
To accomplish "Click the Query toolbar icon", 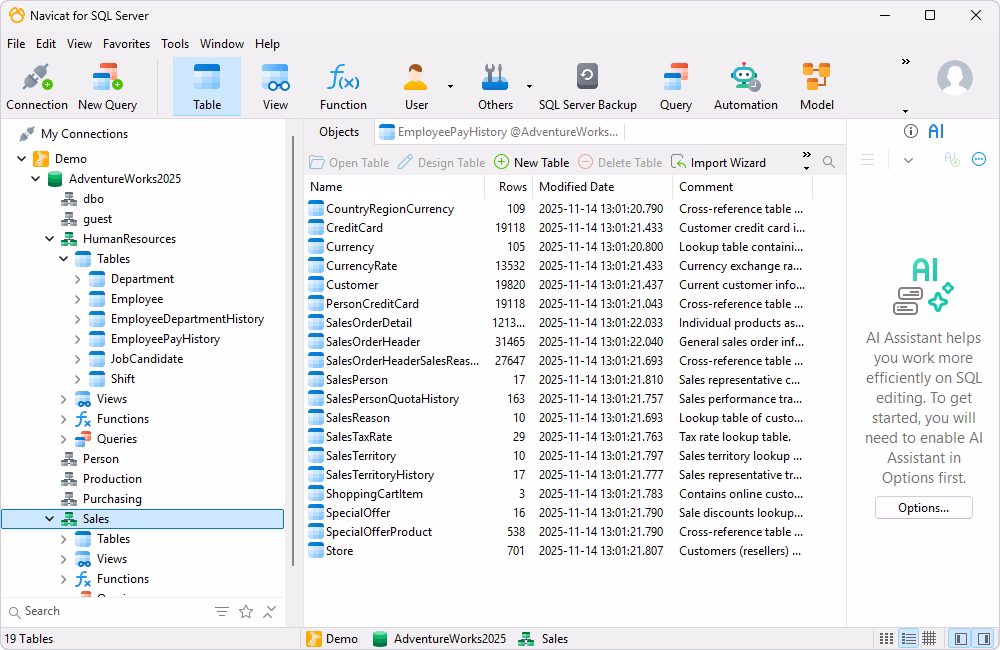I will click(675, 87).
